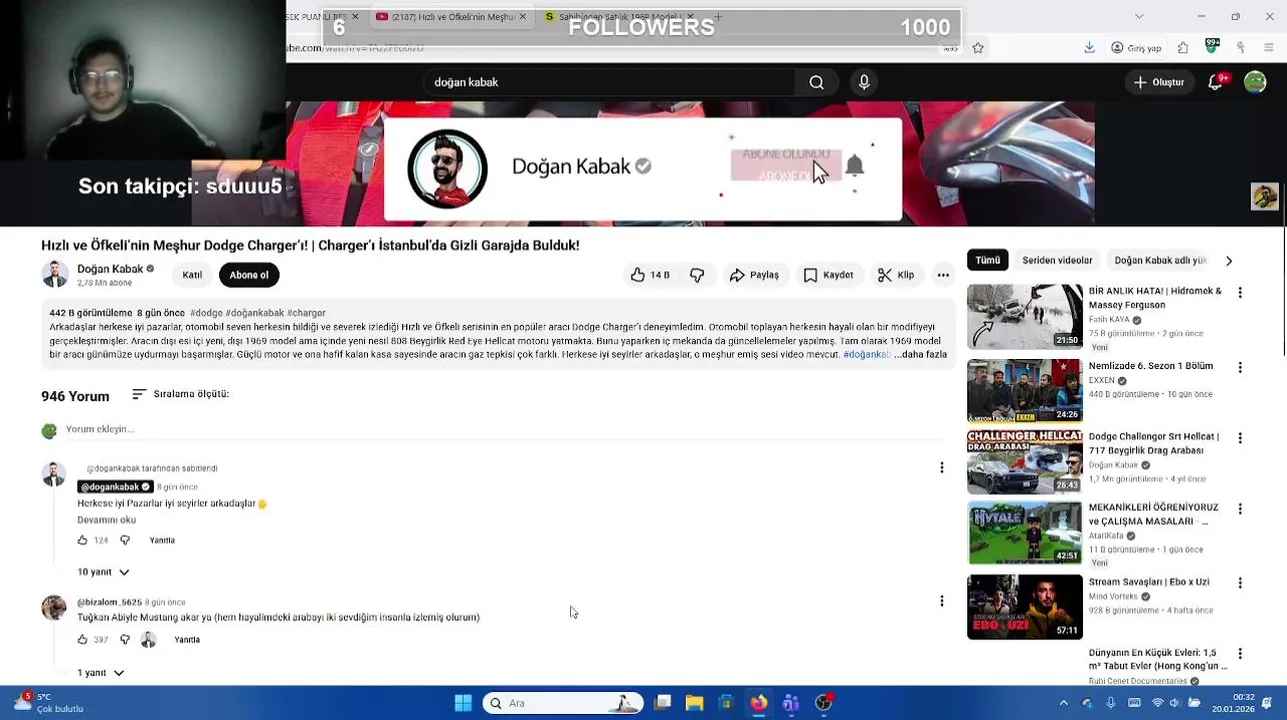
Task: Open options for Nemlizade 6. Sezon video
Action: coord(1240,368)
